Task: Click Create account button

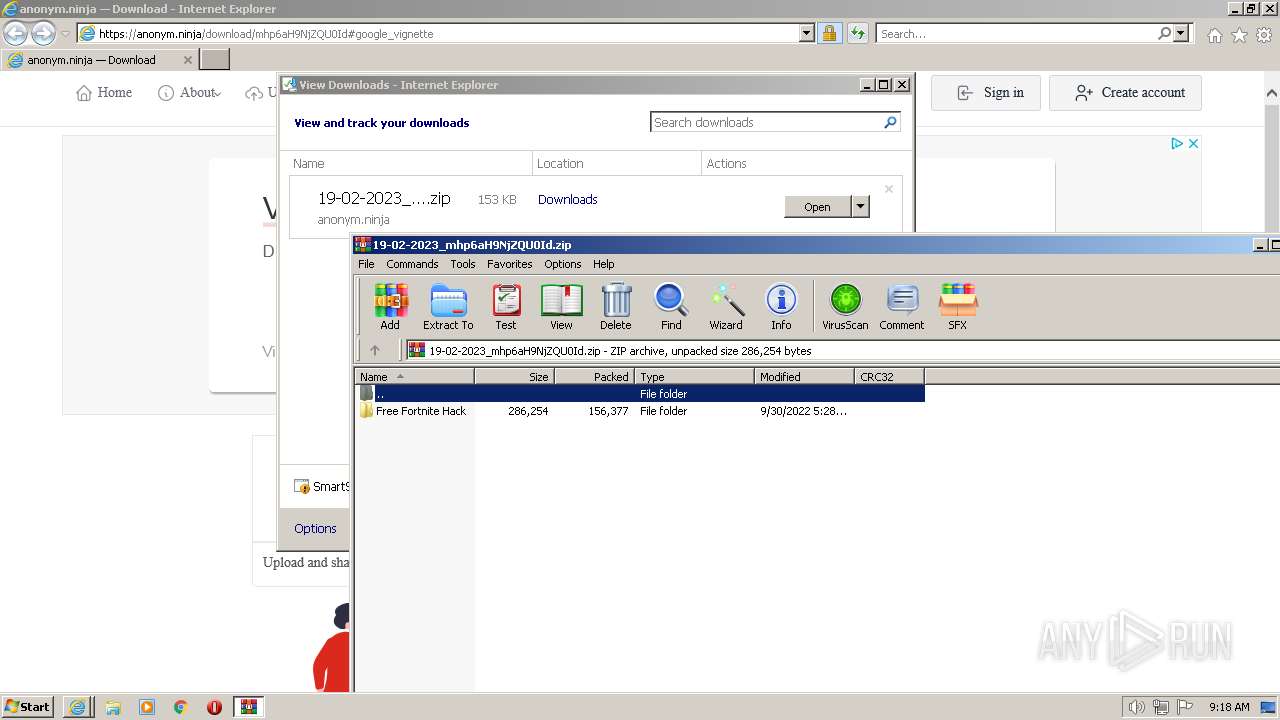Action: point(1125,93)
